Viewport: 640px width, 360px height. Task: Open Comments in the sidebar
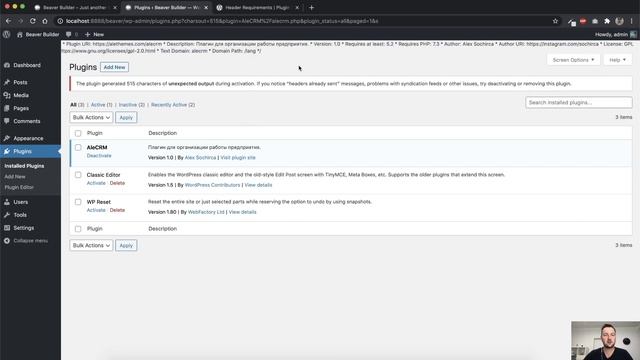pos(27,121)
